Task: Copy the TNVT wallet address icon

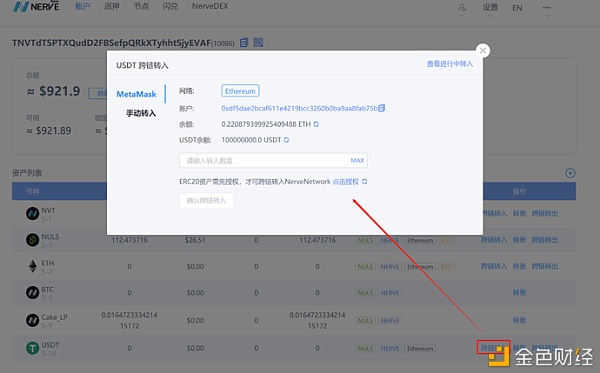Action: coord(244,42)
